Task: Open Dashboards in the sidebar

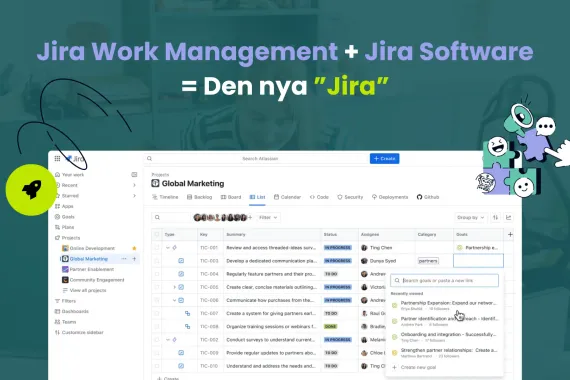Action: pyautogui.click(x=72, y=312)
